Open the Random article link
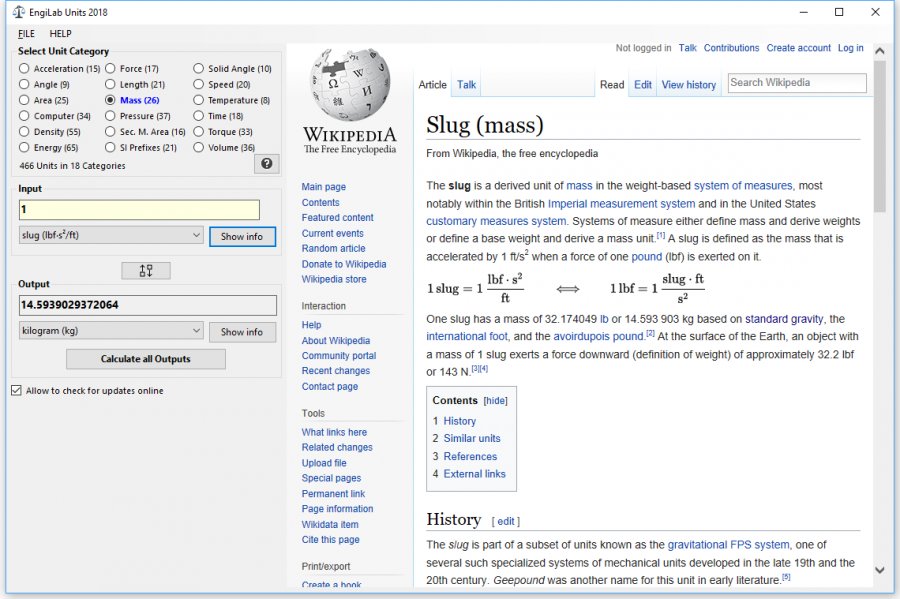This screenshot has height=599, width=900. [x=333, y=248]
